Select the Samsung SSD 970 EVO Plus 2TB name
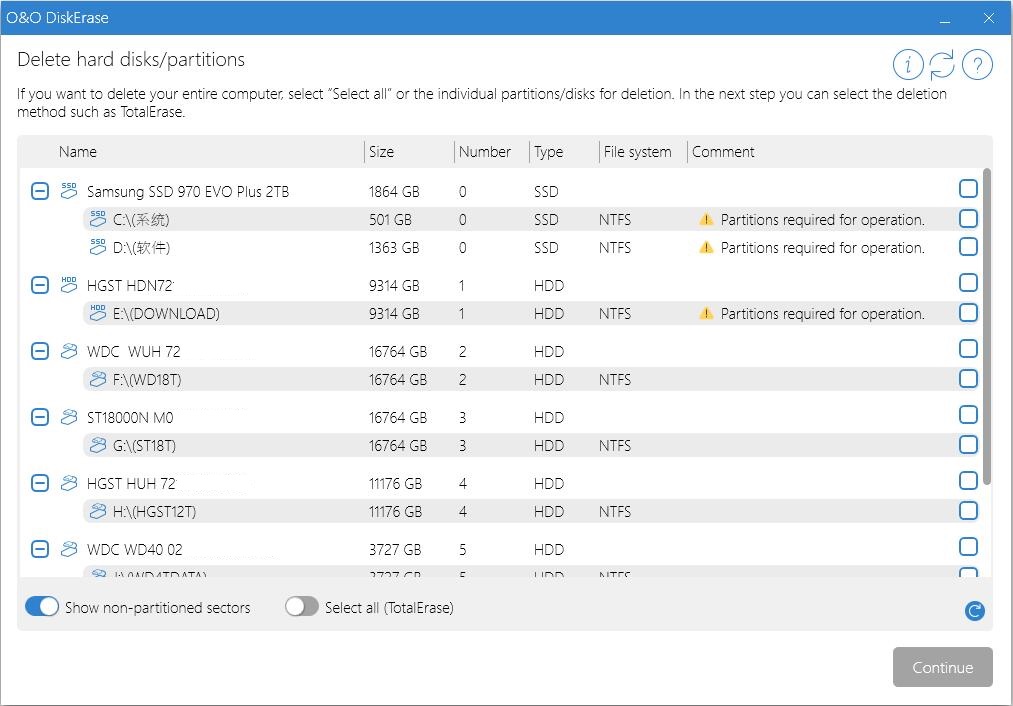 tap(187, 191)
